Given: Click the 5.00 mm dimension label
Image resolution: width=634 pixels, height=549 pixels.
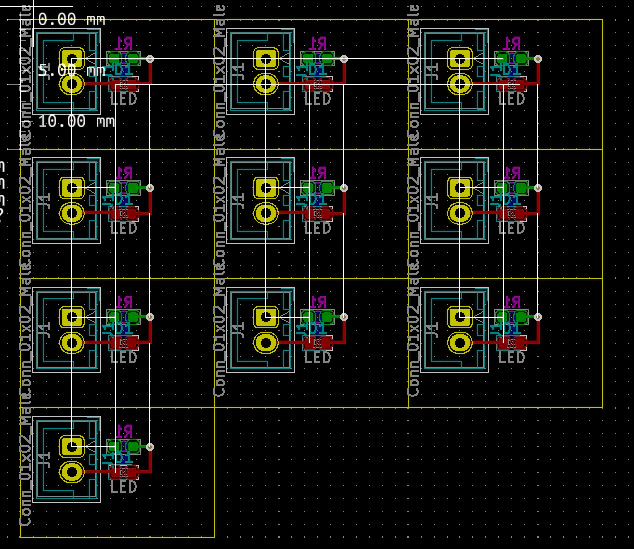Looking at the screenshot, I should (72, 70).
